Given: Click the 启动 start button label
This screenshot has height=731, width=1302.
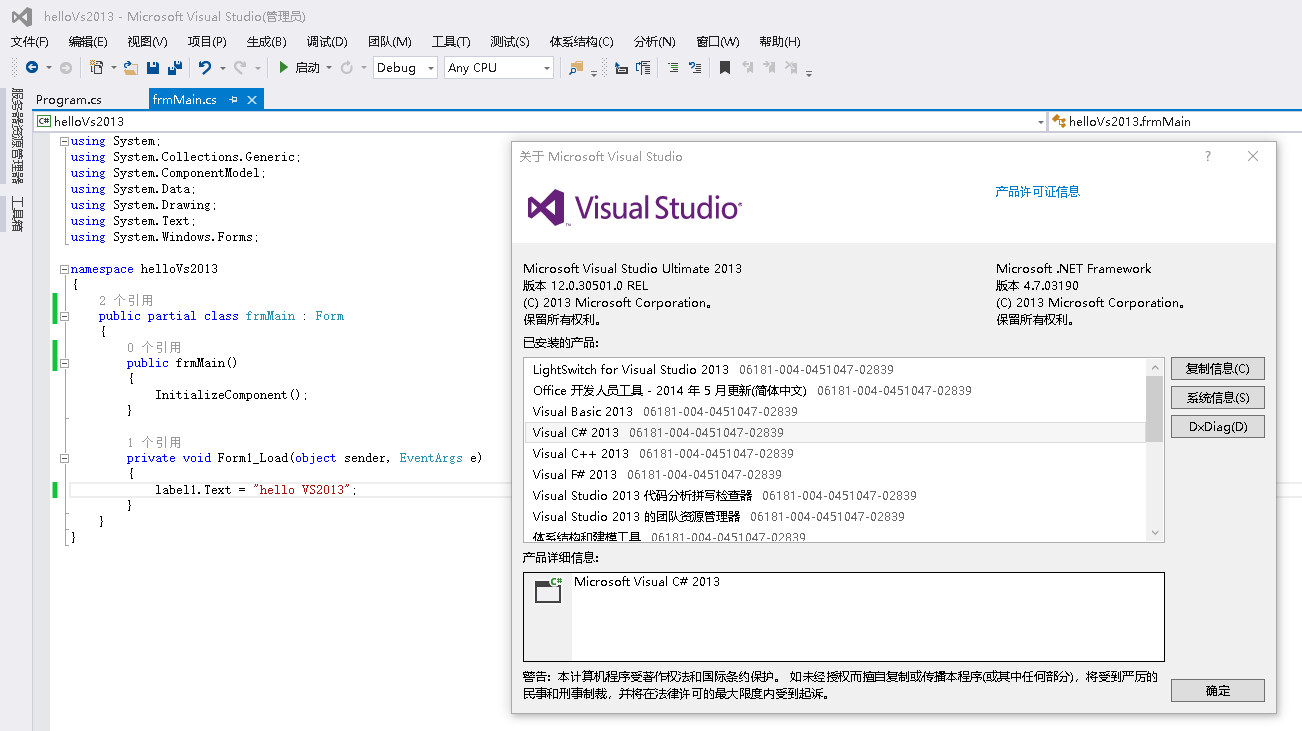Looking at the screenshot, I should 308,68.
